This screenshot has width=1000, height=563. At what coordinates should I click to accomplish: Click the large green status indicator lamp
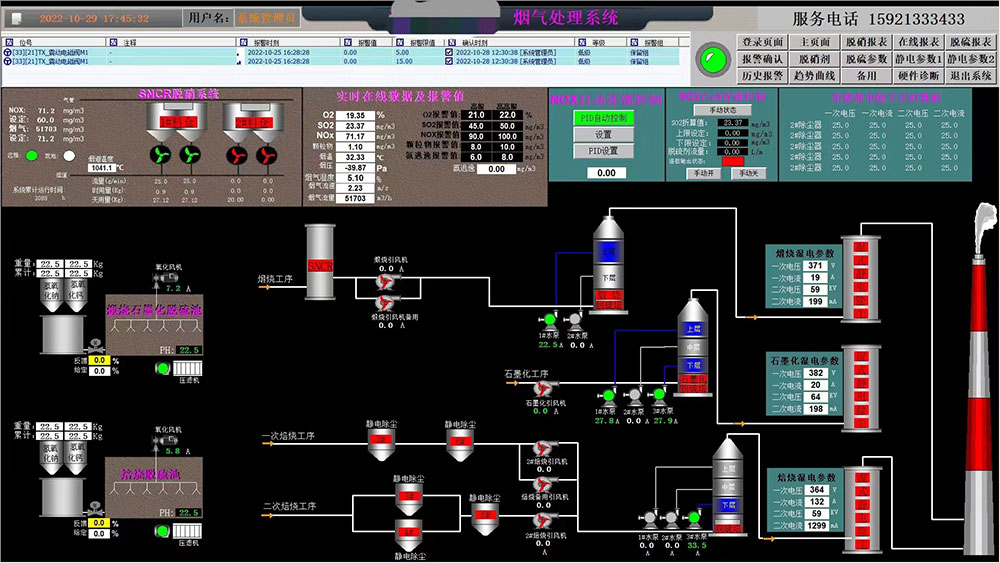coord(712,56)
